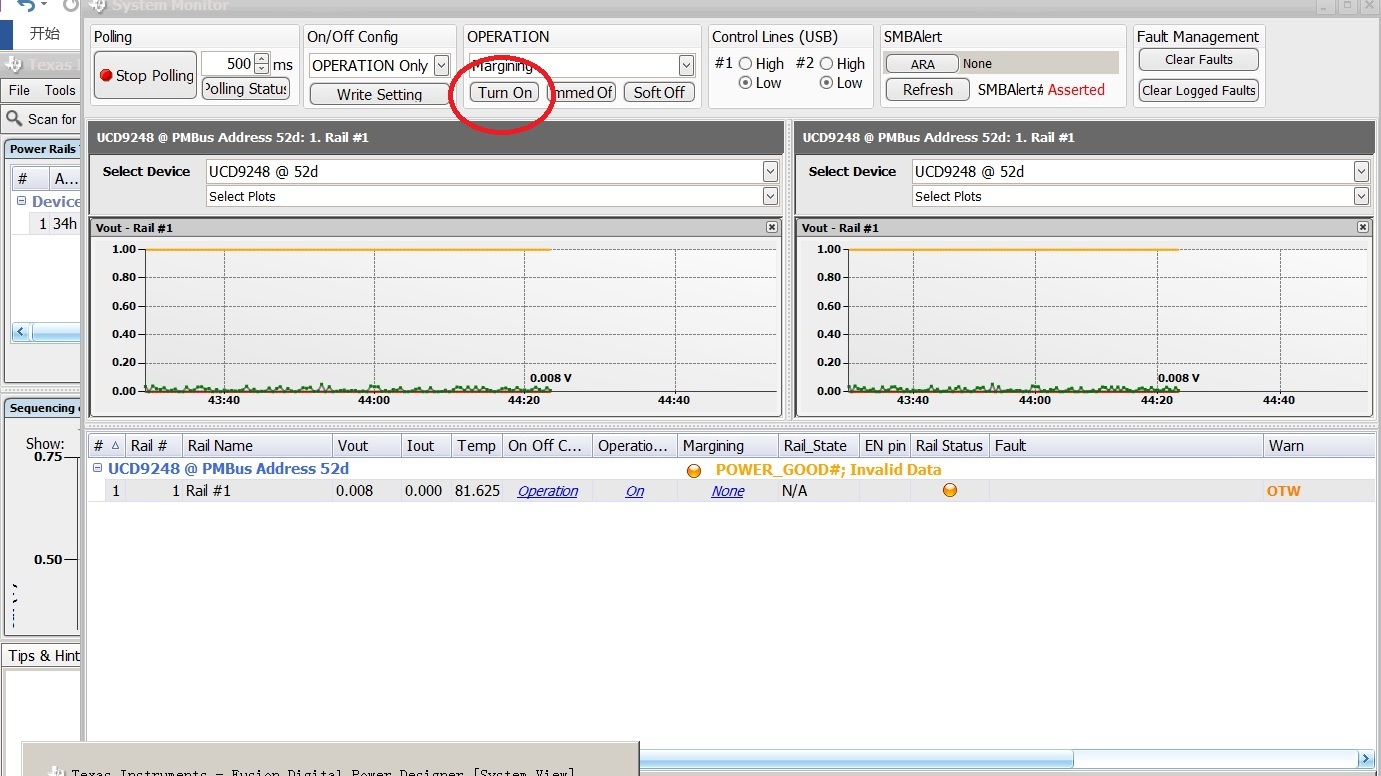Sort by the Vout column header
1381x776 pixels.
pos(366,446)
